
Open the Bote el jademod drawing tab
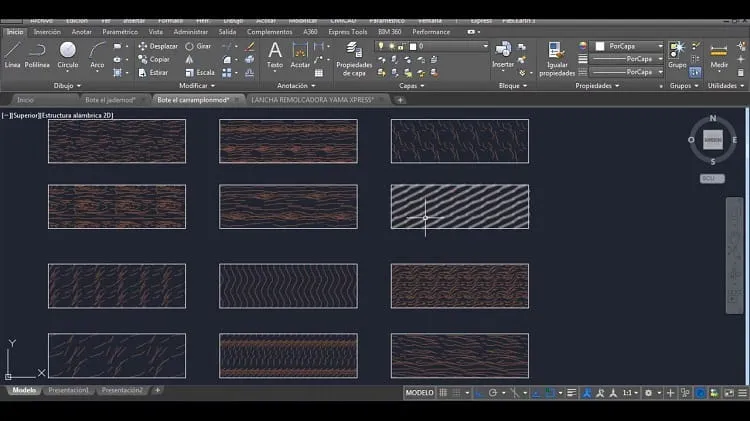tap(110, 100)
